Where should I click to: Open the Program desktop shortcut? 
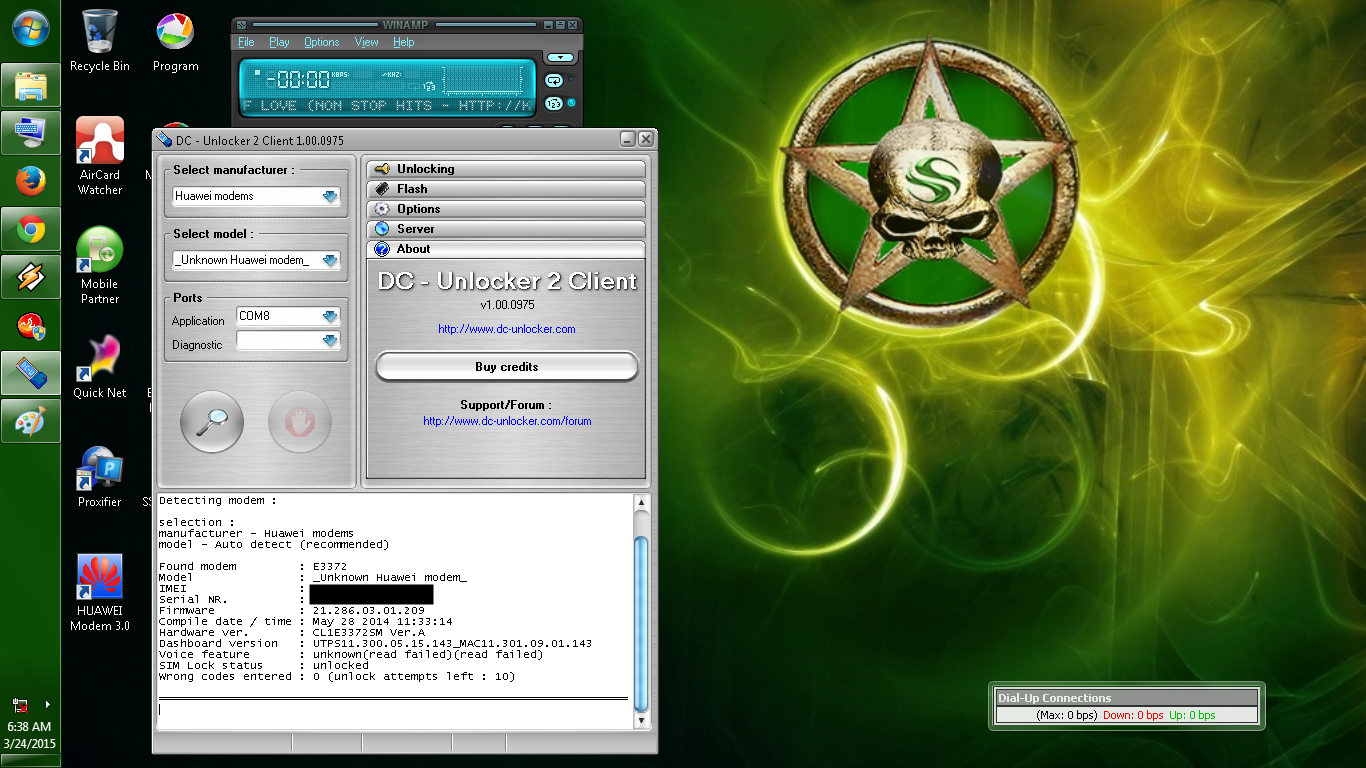(x=176, y=41)
